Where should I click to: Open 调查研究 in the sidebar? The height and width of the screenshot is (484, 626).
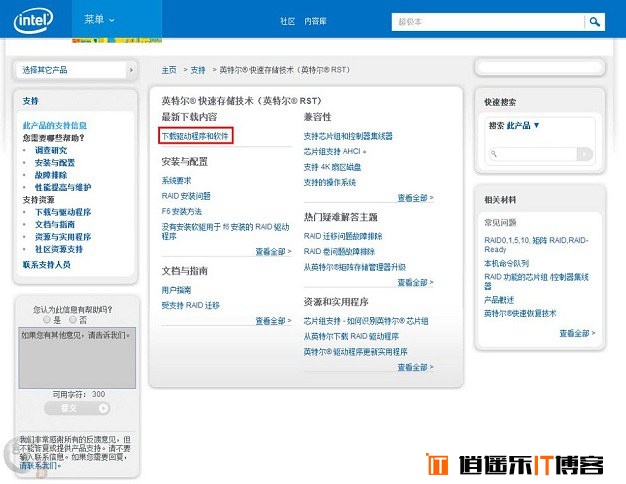(51, 151)
